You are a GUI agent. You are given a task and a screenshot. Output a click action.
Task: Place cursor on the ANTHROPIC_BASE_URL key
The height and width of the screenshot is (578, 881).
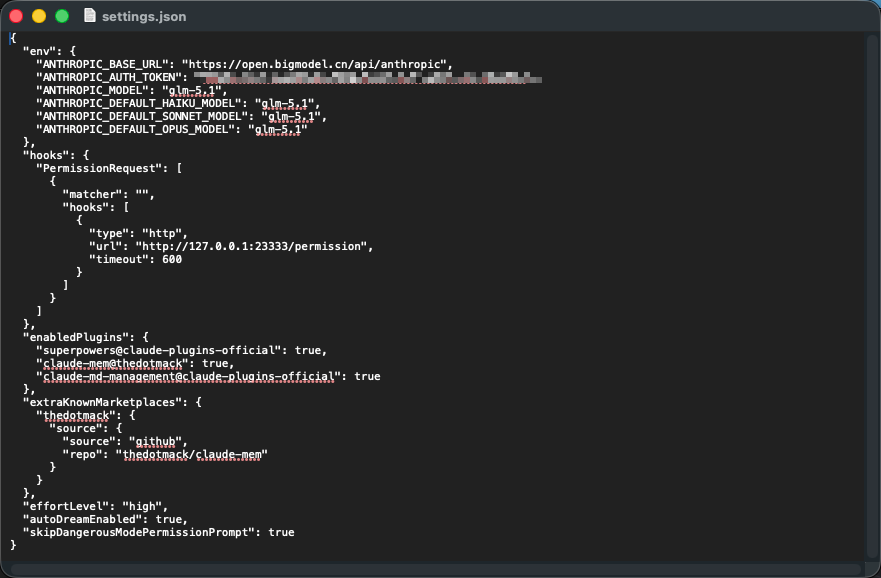102,64
